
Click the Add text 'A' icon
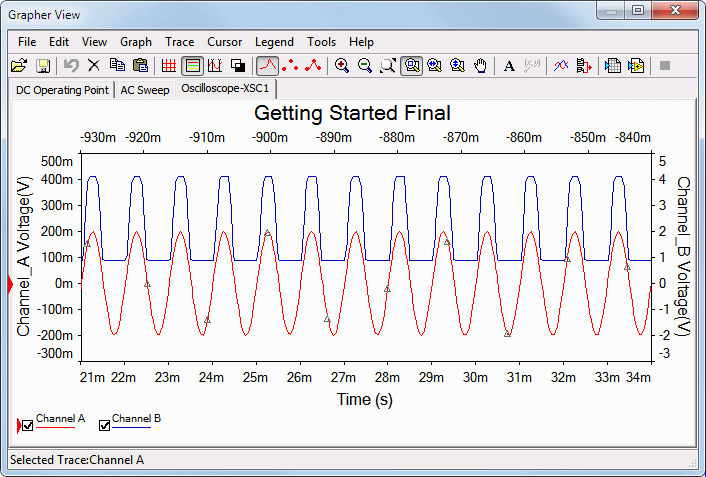pyautogui.click(x=509, y=66)
